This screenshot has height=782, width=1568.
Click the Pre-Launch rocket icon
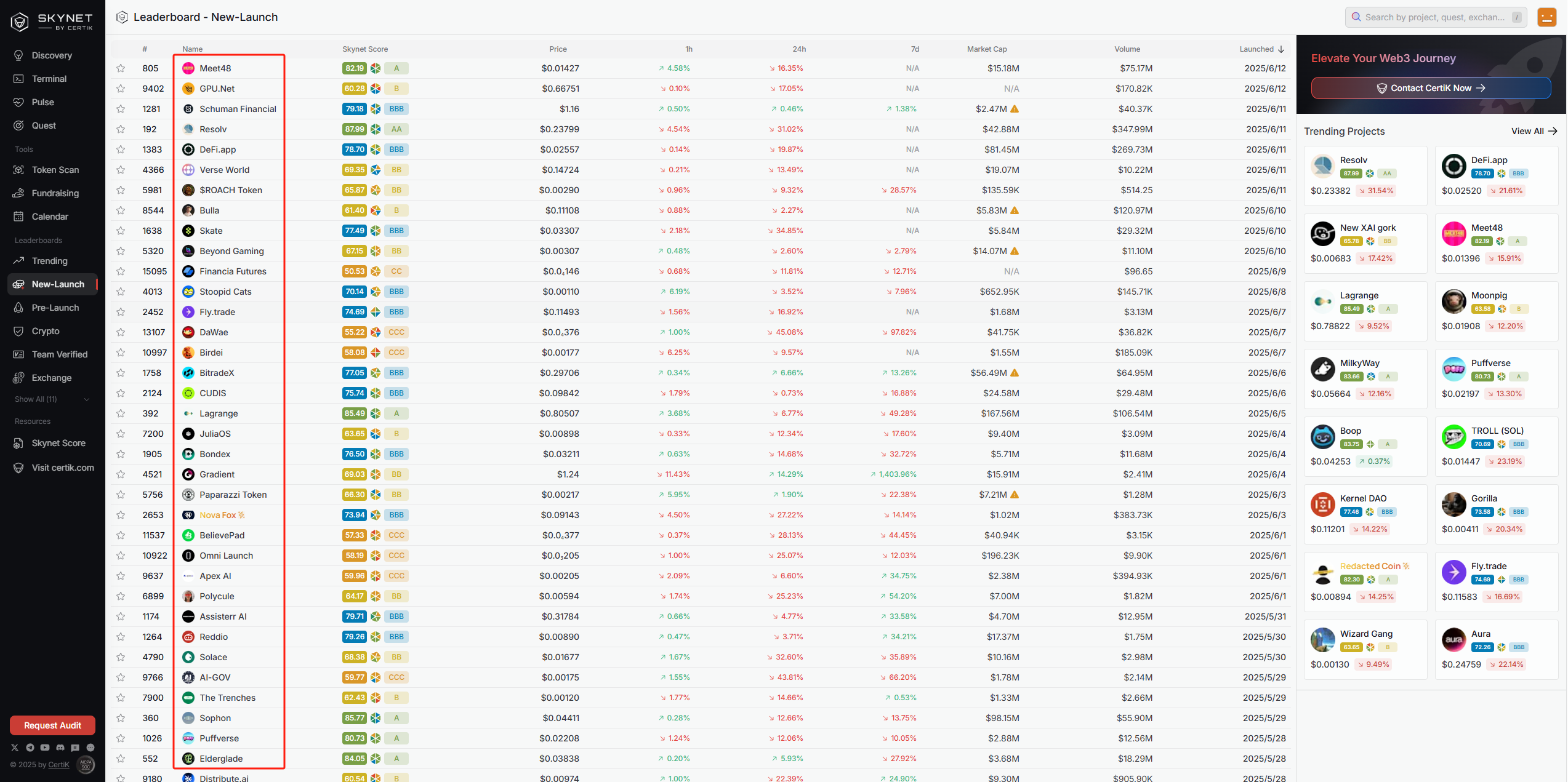pyautogui.click(x=18, y=308)
